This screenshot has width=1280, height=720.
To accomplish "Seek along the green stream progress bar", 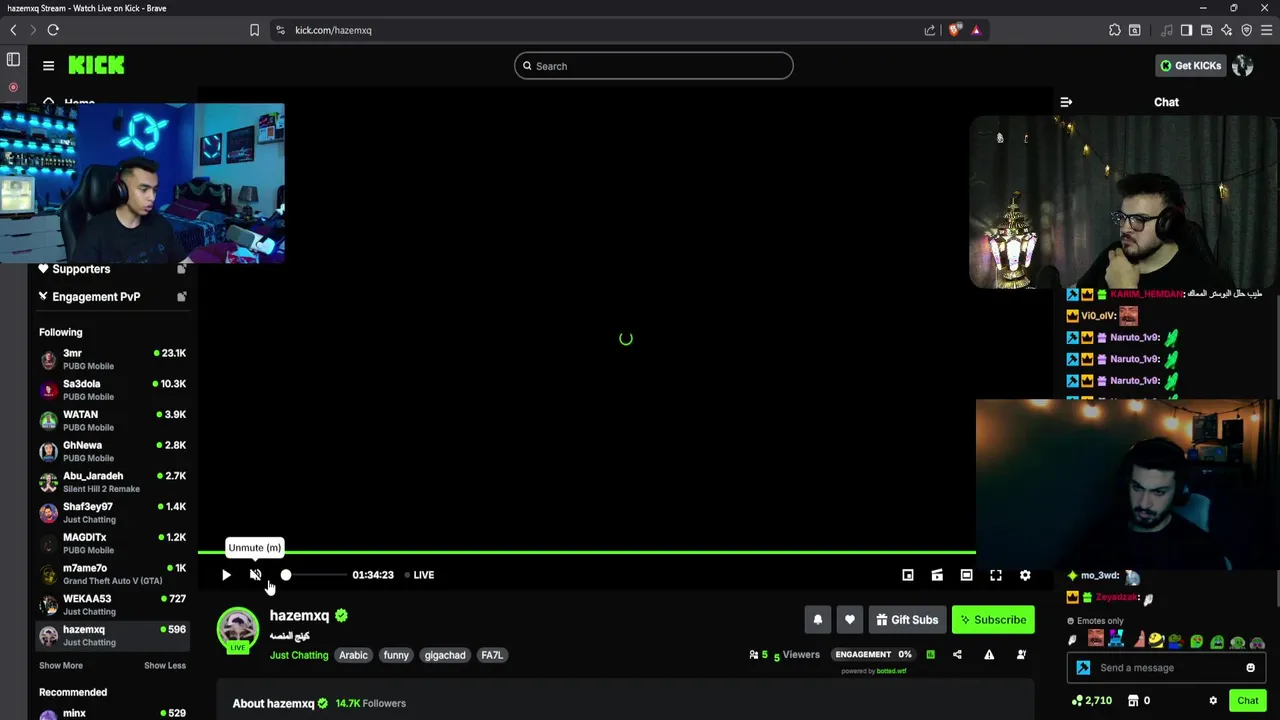I will pos(587,552).
